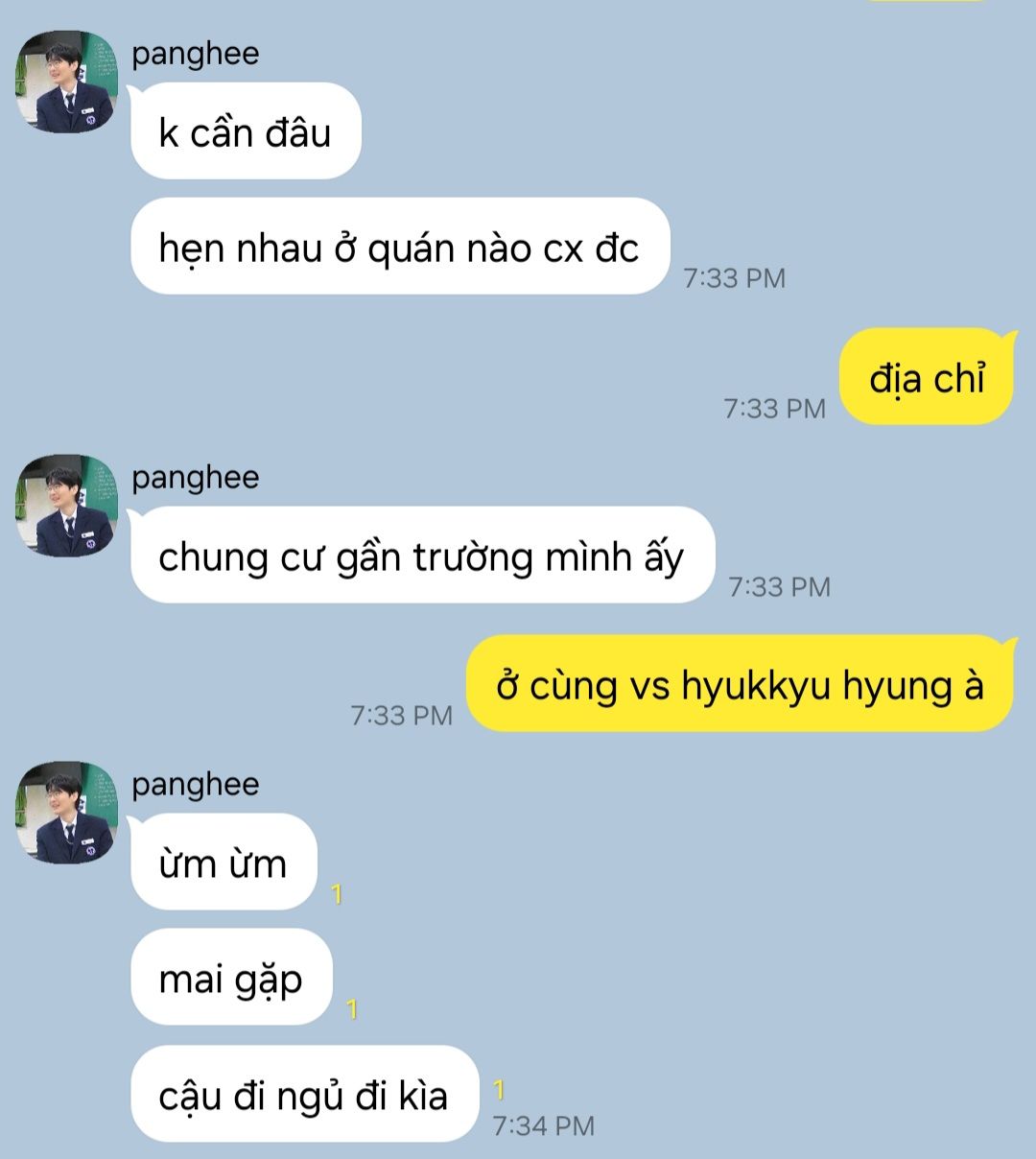Tap panghee's profile picture beside "chung cư" message
This screenshot has width=1036, height=1159.
[x=66, y=506]
